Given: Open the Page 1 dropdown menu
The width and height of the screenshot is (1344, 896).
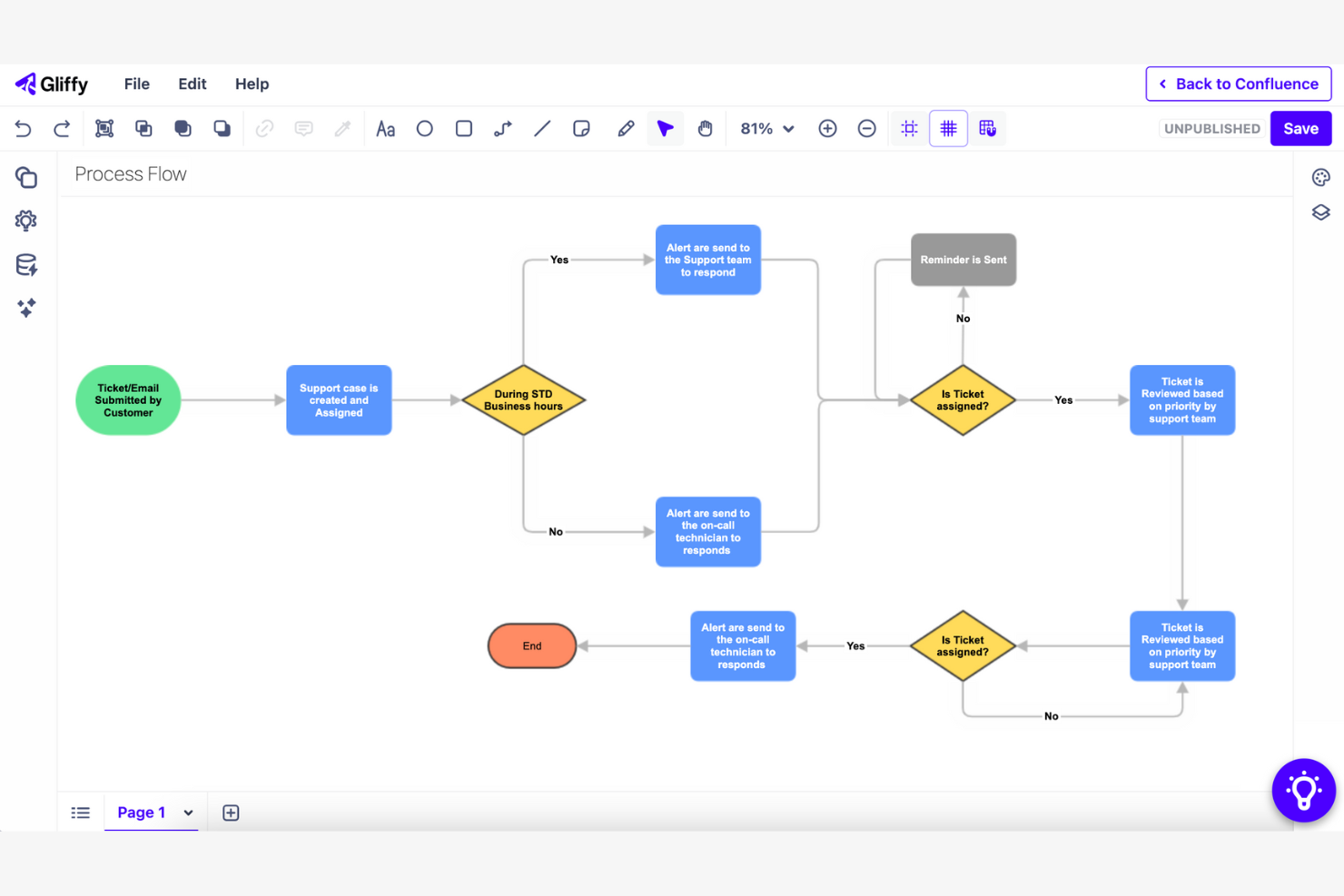Looking at the screenshot, I should coord(189,812).
